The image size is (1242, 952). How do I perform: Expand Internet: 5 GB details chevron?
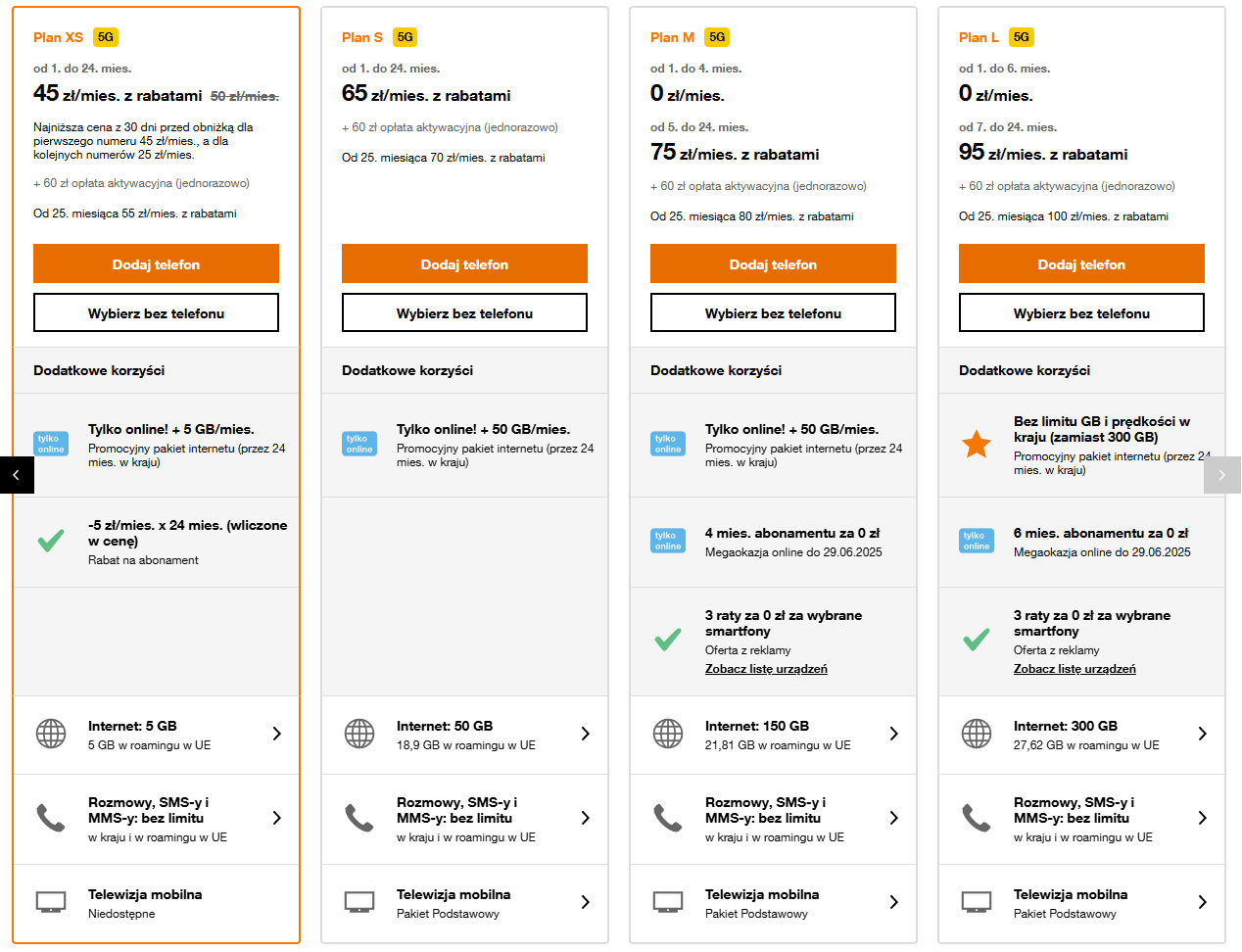coord(277,734)
